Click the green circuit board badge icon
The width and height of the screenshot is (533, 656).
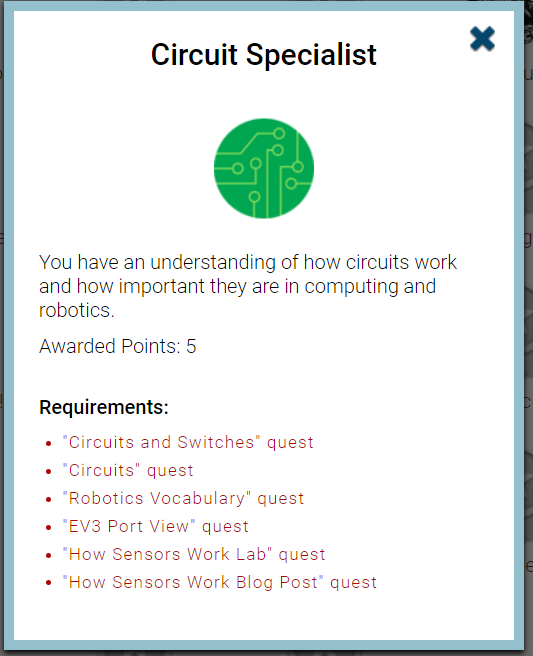pos(264,168)
